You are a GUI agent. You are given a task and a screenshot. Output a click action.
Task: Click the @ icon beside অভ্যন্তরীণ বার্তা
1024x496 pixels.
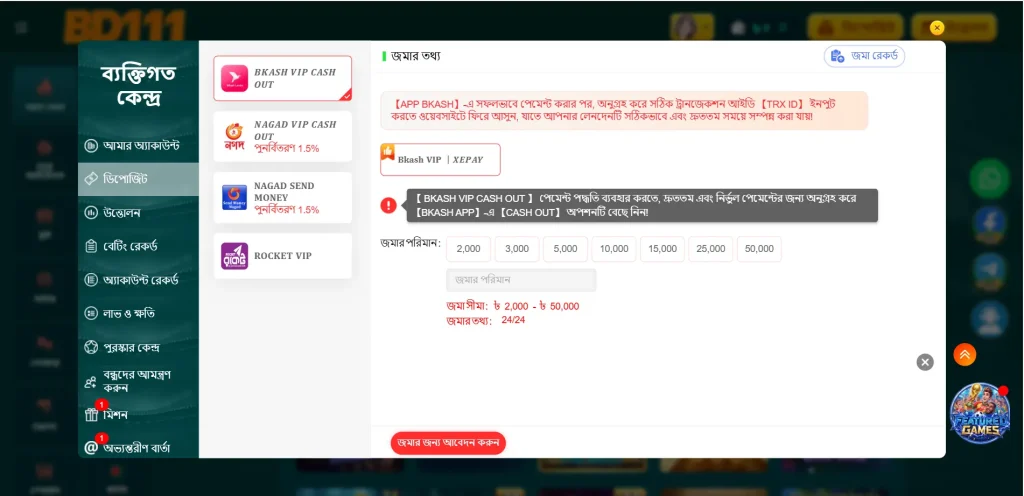pos(91,448)
